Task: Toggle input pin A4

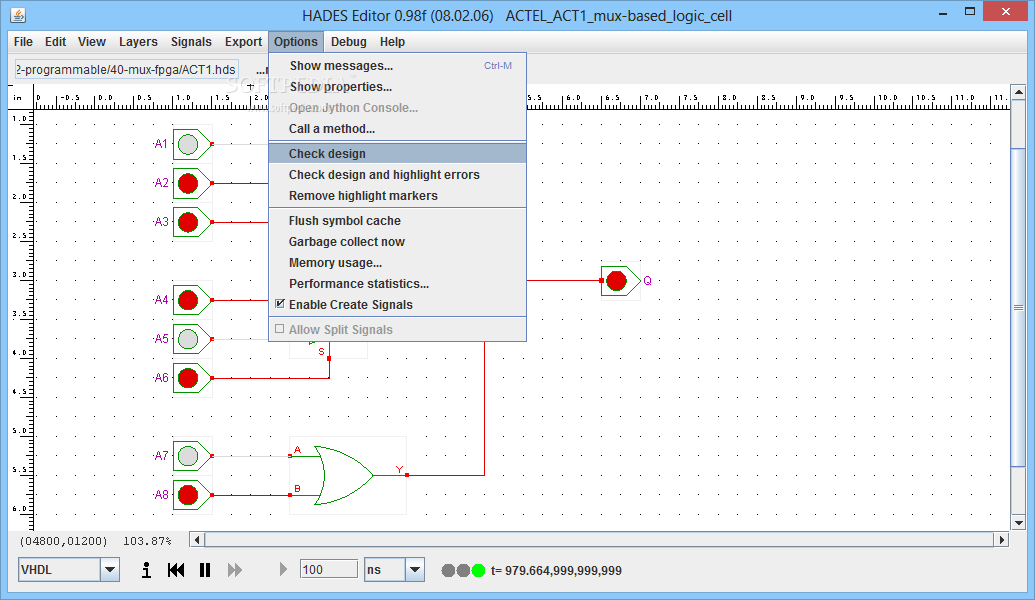Action: (188, 300)
